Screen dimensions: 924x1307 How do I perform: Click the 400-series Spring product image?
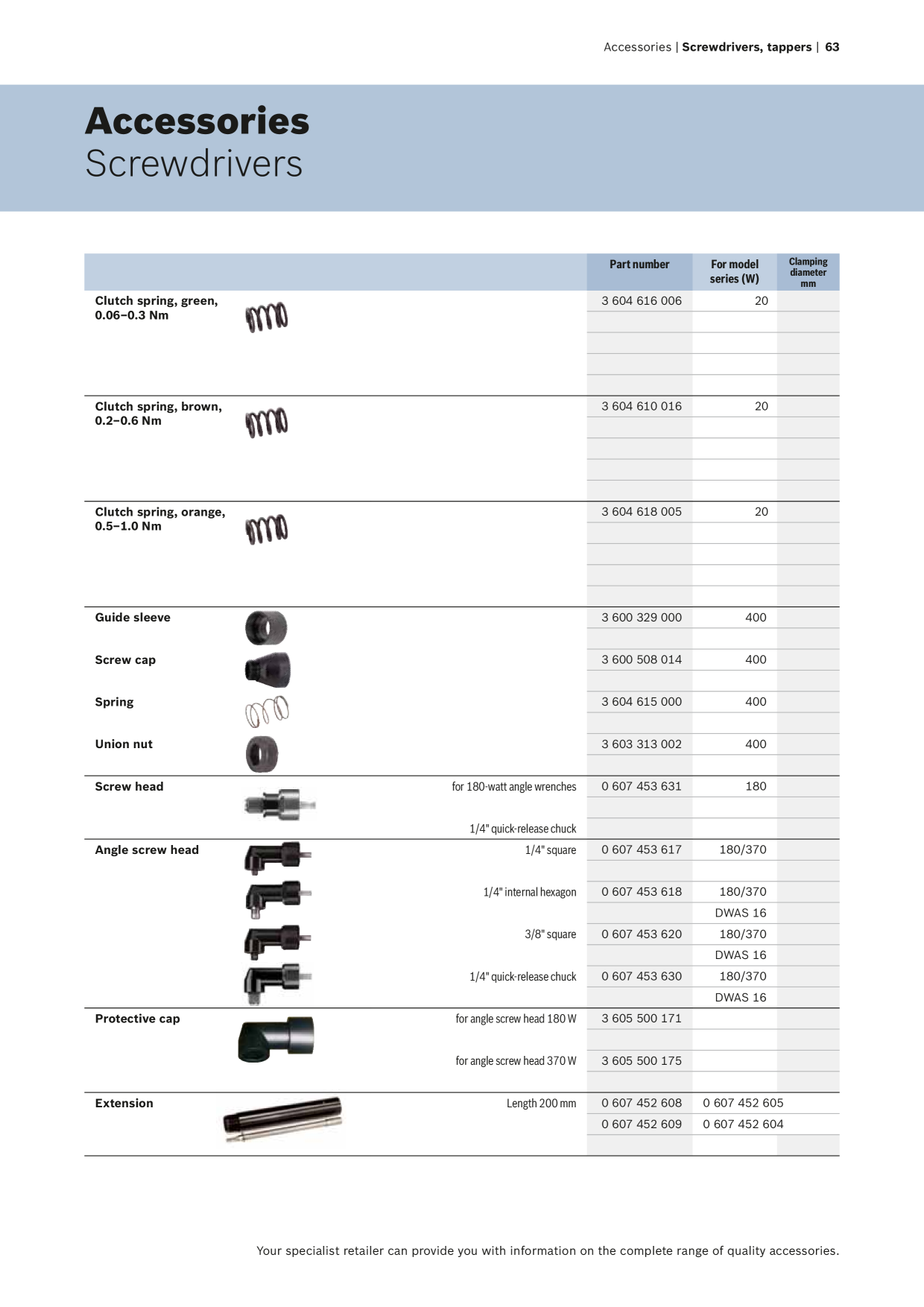[x=267, y=712]
